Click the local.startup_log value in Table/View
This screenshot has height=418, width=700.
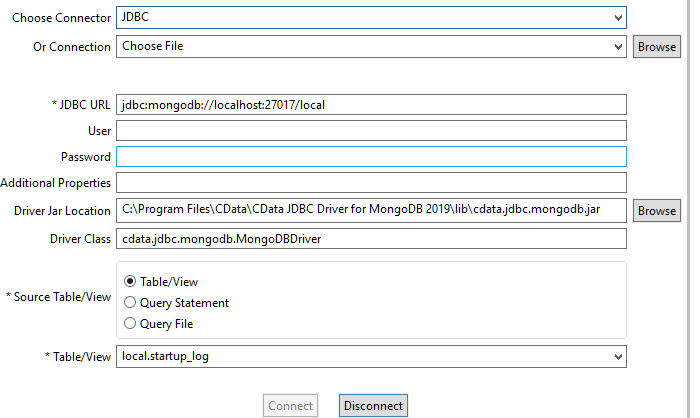165,356
